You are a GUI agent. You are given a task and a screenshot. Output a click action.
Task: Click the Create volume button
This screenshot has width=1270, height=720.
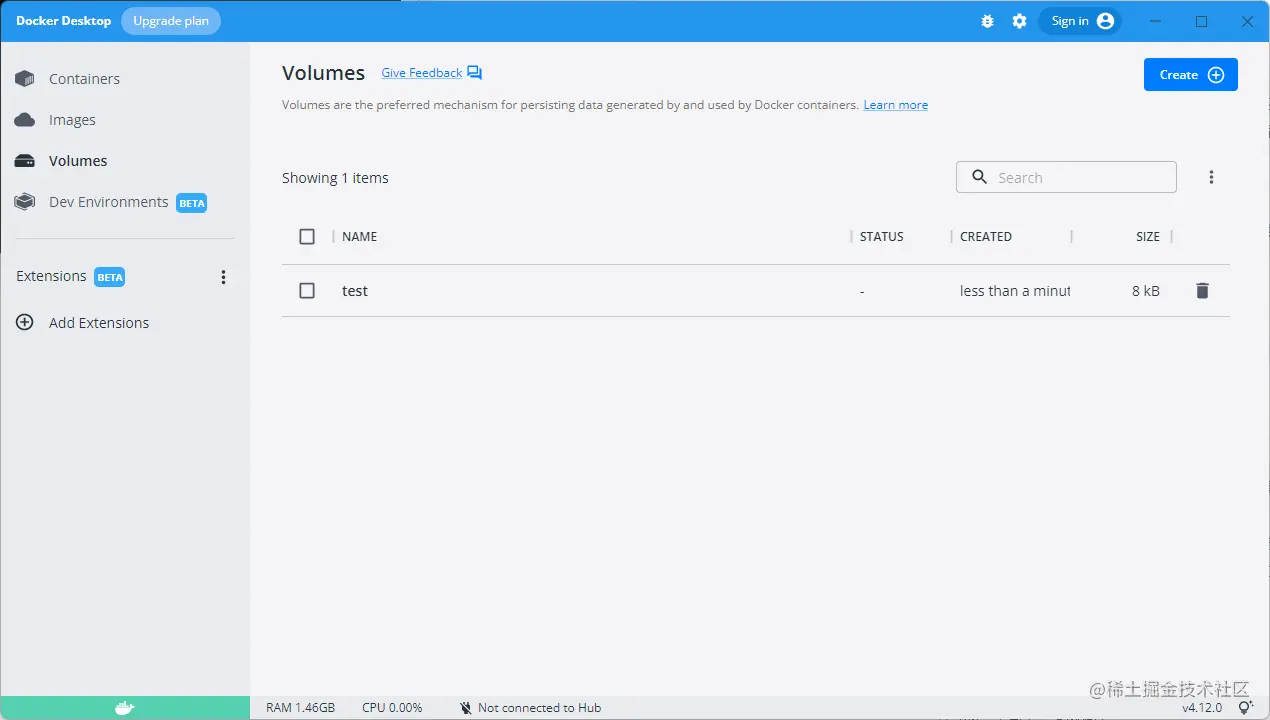click(x=1191, y=75)
